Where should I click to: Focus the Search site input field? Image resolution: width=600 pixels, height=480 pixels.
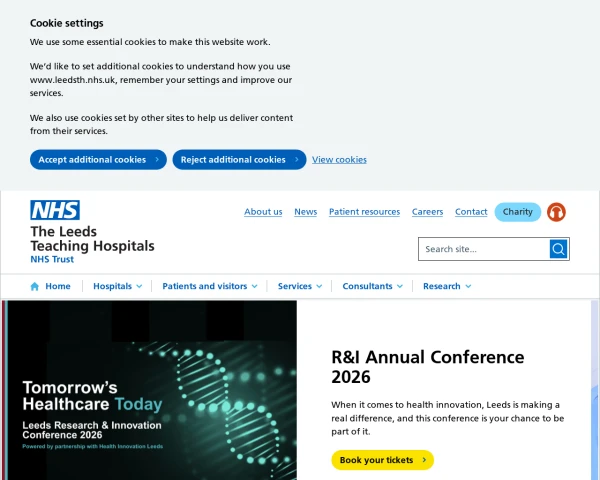point(484,249)
